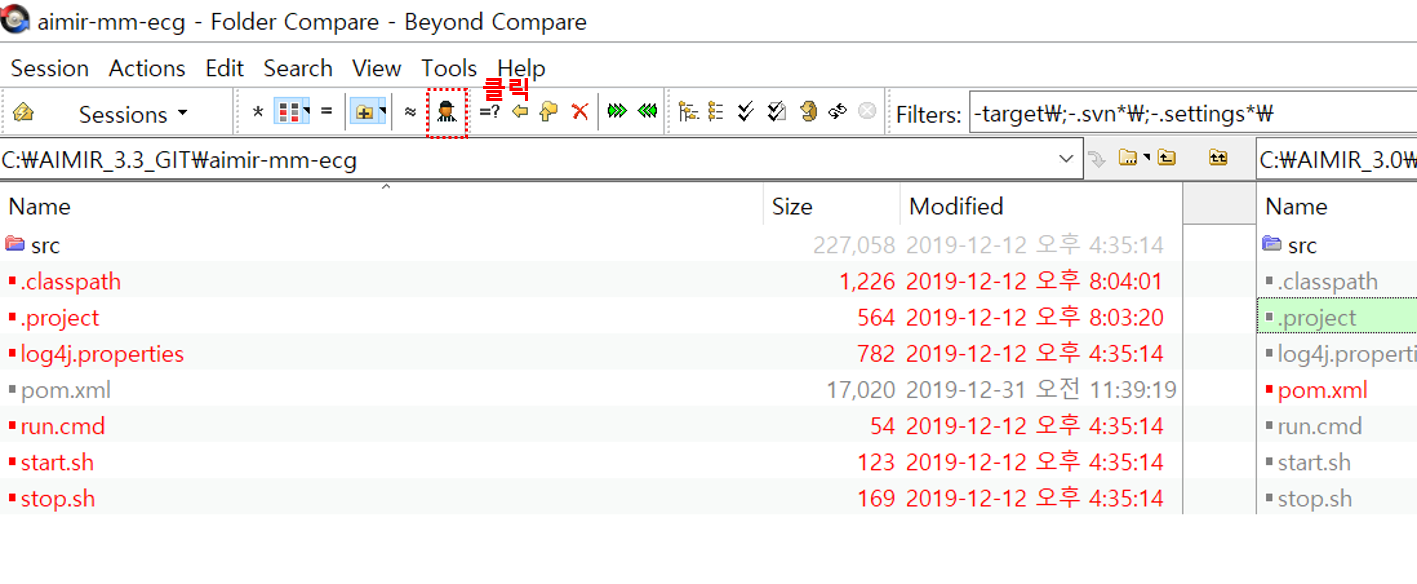This screenshot has width=1417, height=584.
Task: Select run.cmd in the left pane
Action: (x=57, y=426)
